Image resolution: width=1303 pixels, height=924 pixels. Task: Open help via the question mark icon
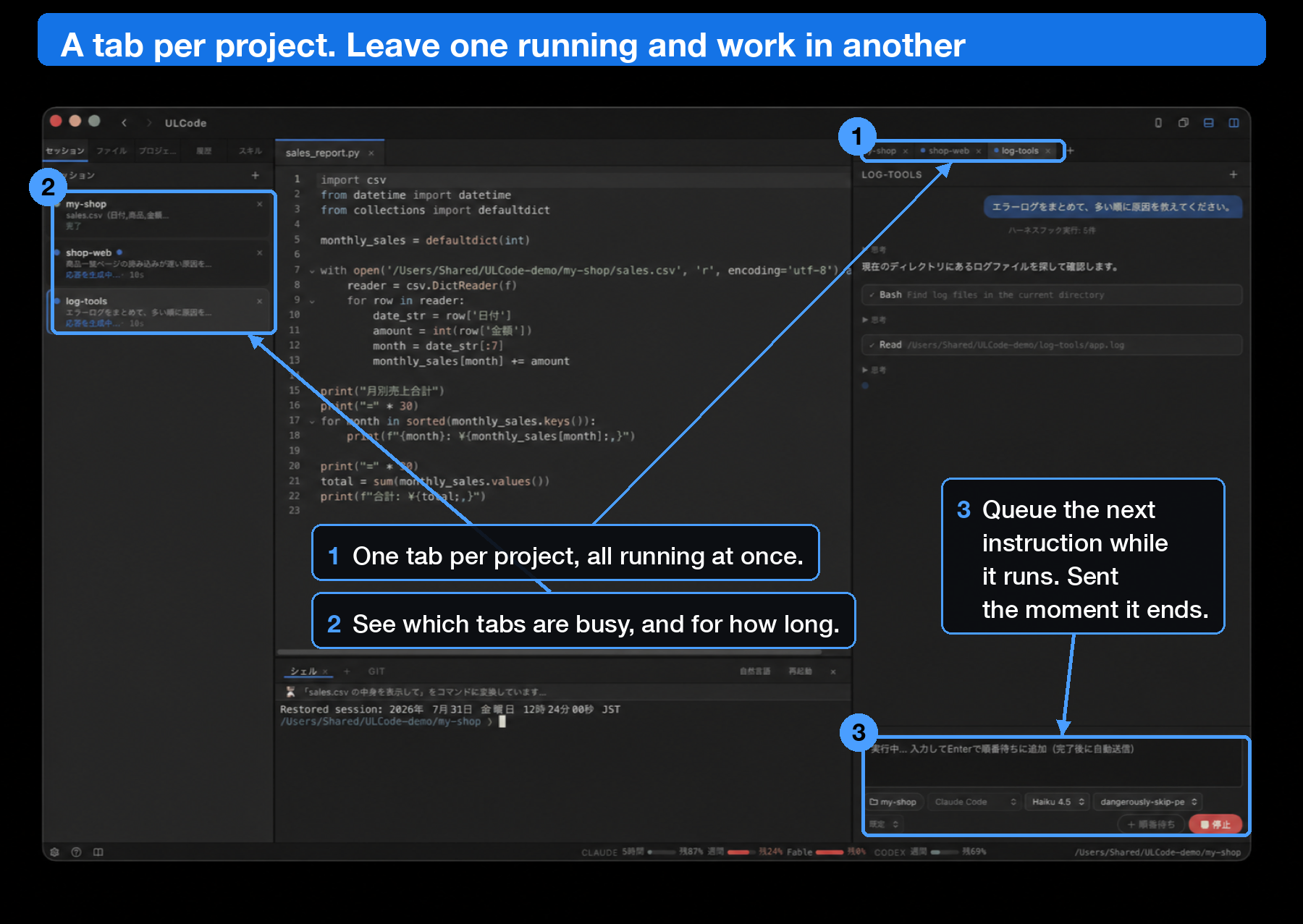(76, 852)
